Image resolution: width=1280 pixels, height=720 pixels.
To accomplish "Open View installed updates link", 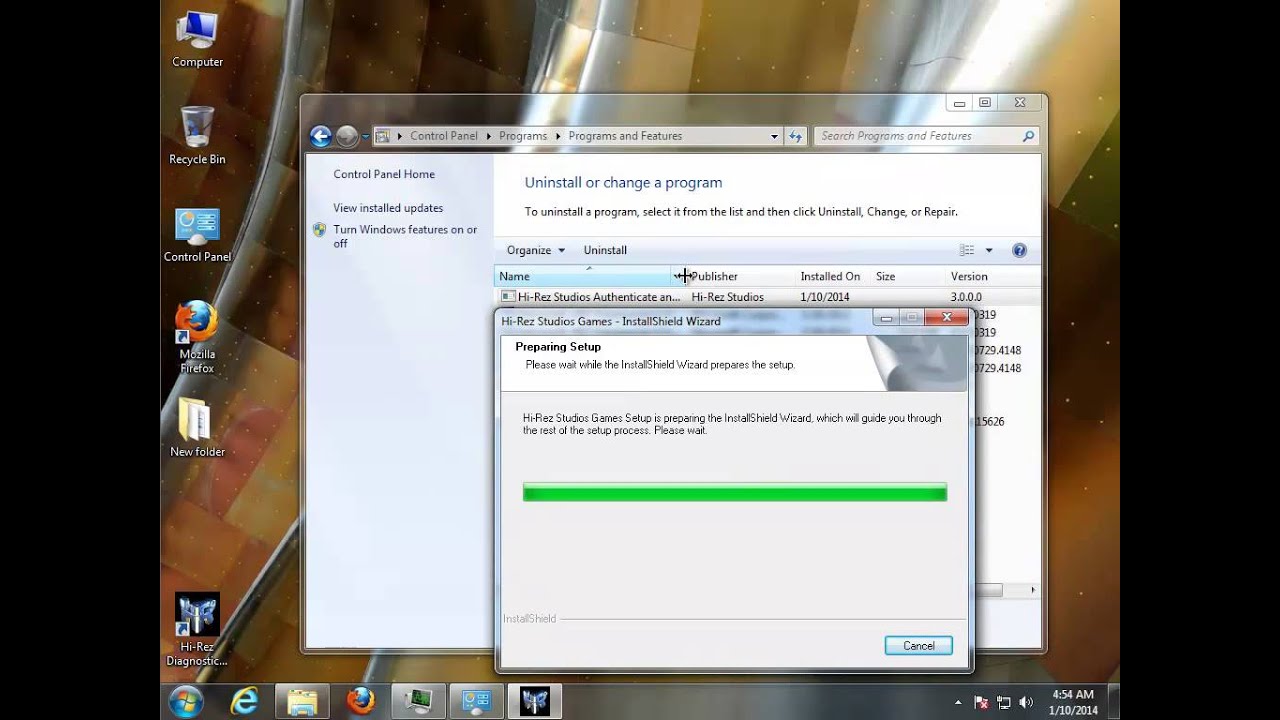I will 388,208.
